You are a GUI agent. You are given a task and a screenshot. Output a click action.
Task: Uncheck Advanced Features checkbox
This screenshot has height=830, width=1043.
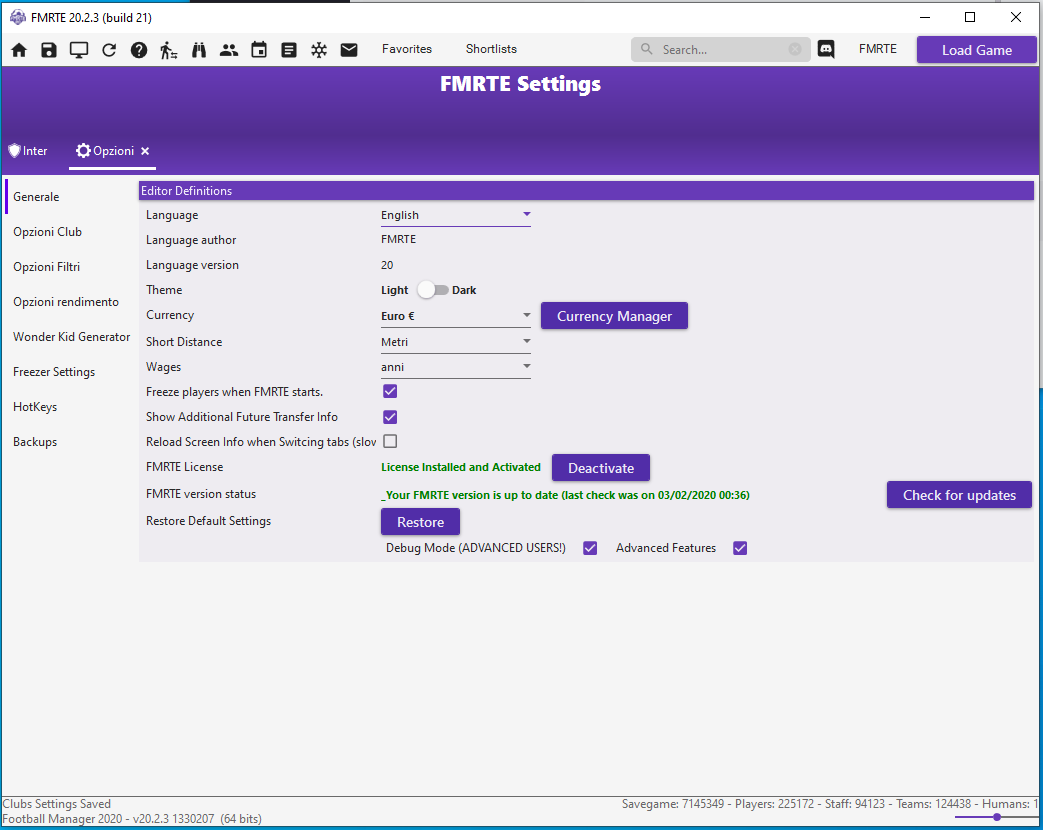740,548
